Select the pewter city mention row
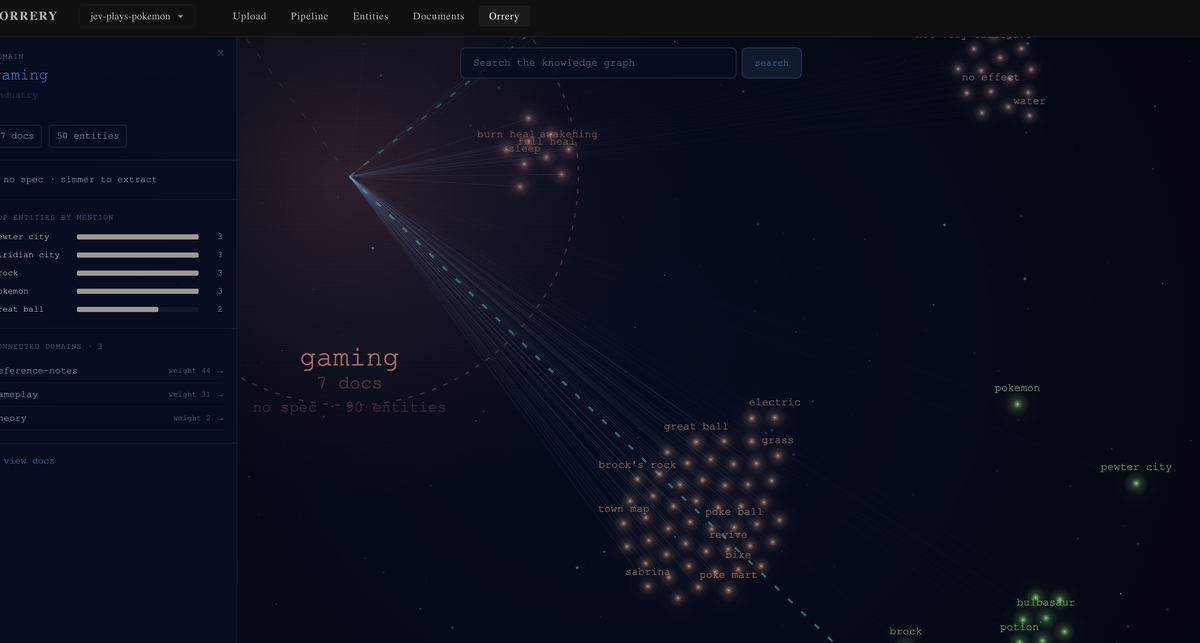This screenshot has width=1200, height=643. coord(112,237)
